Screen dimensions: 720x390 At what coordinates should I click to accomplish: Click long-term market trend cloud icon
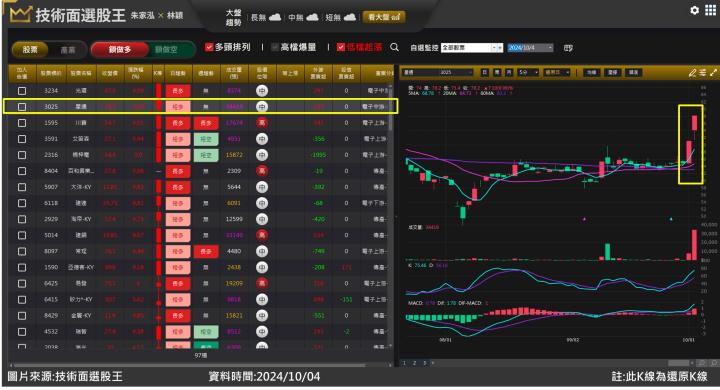pyautogui.click(x=275, y=17)
